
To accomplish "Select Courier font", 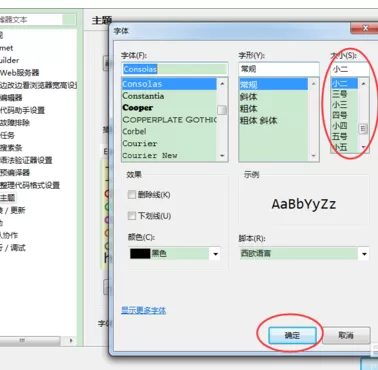I will point(169,144).
